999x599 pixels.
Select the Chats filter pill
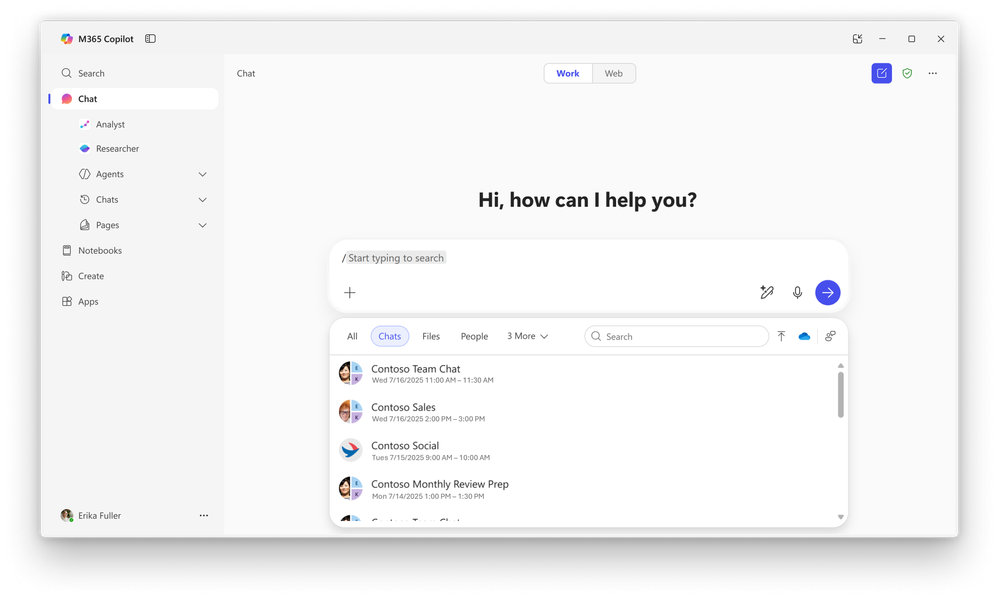(389, 336)
